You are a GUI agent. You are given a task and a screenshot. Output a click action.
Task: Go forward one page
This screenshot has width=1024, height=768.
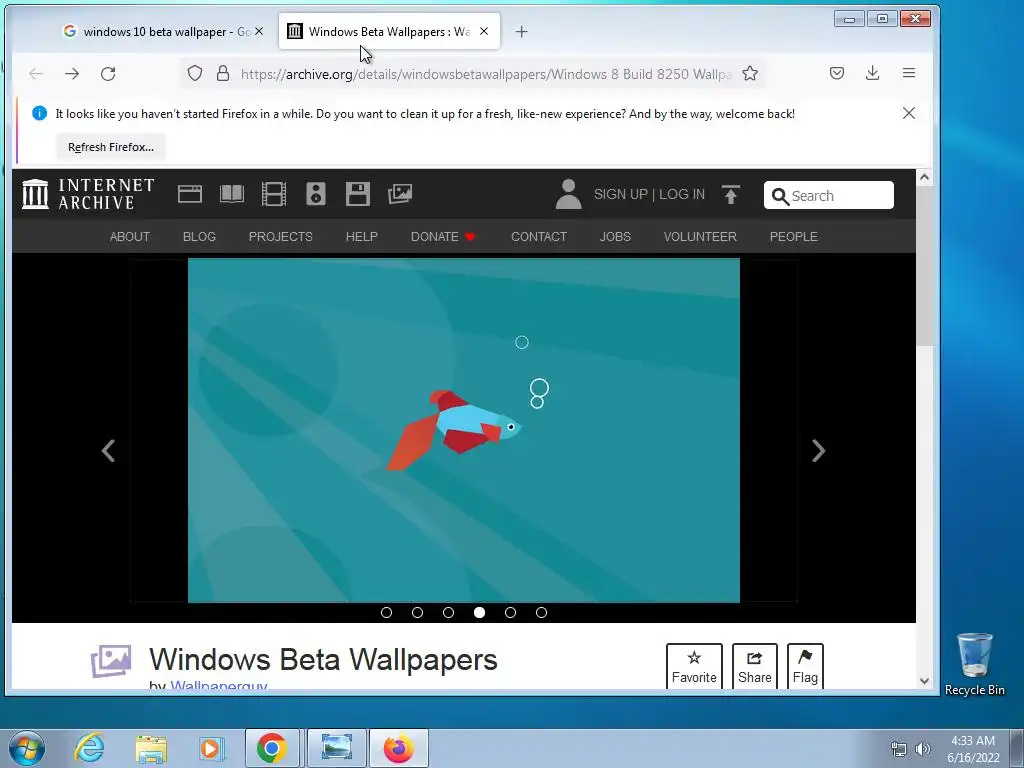tap(72, 73)
